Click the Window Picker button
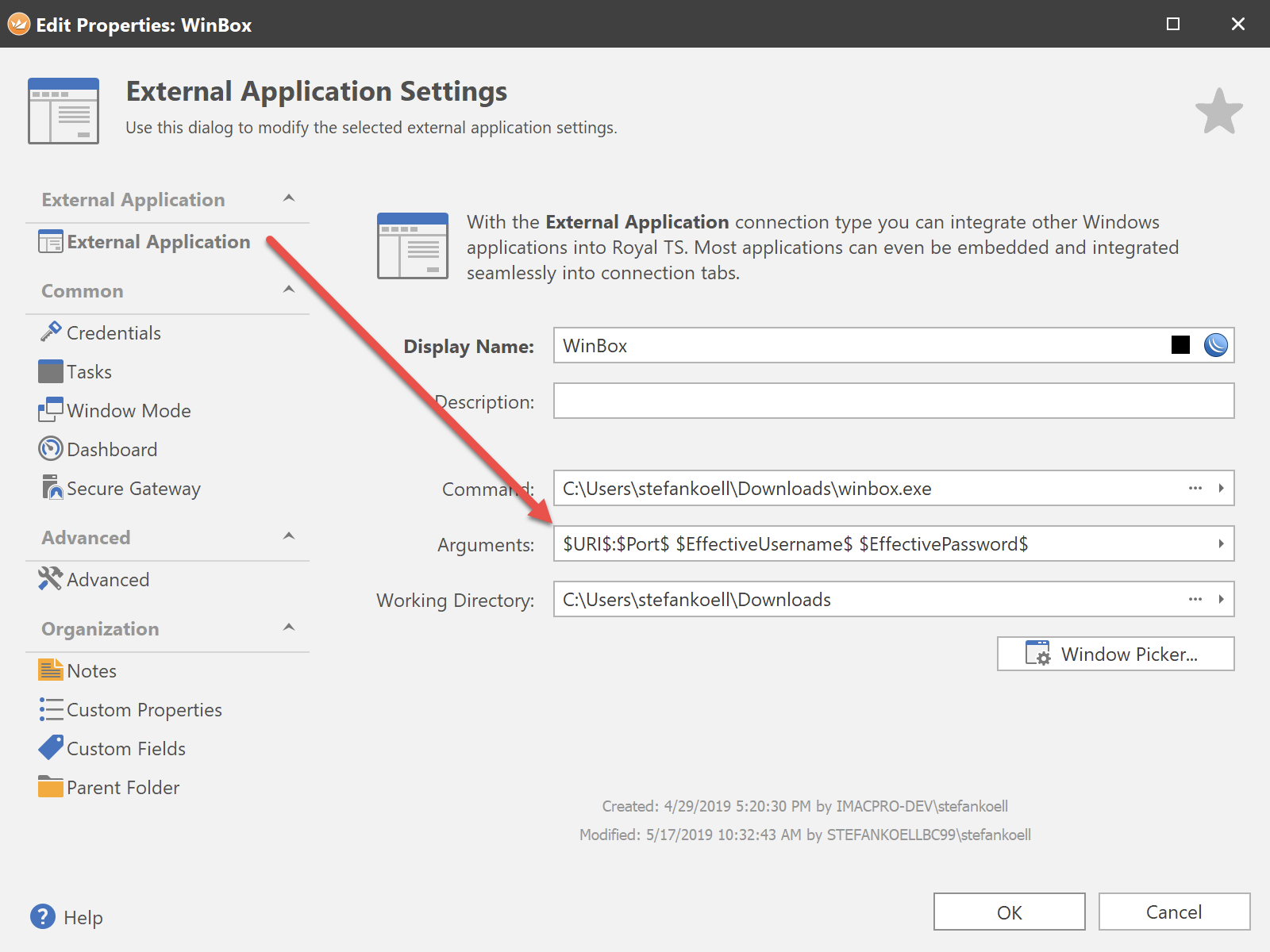The width and height of the screenshot is (1270, 952). coord(1115,654)
